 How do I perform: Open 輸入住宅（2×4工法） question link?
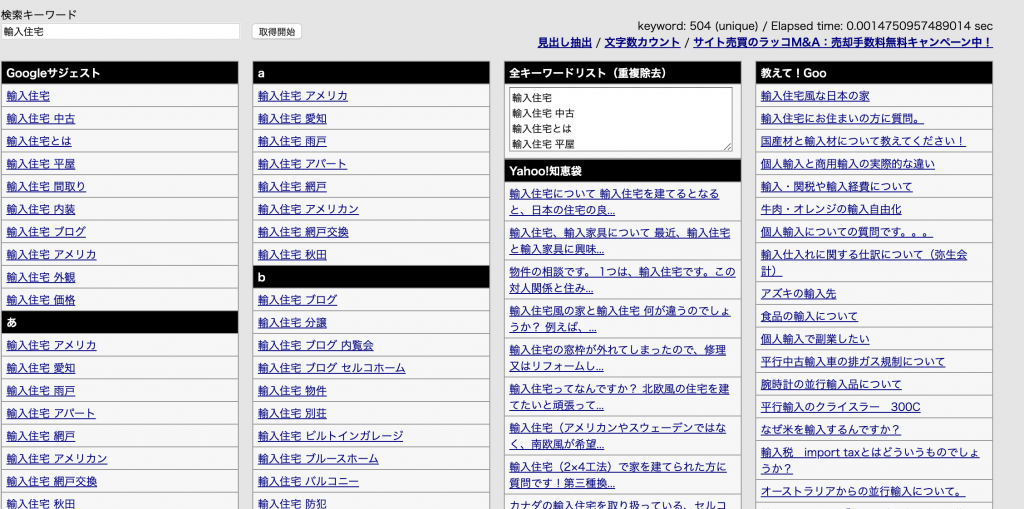click(618, 476)
